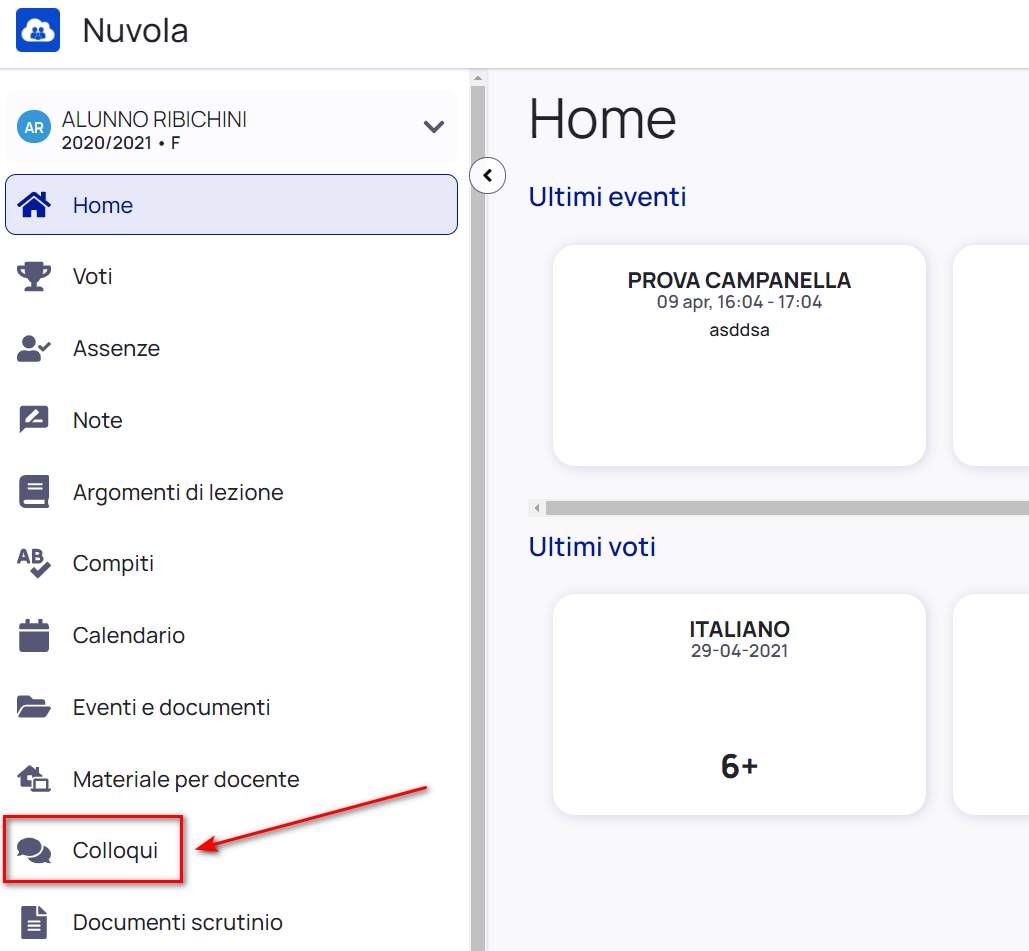Click the left arrow of events scrollbar

pos(537,508)
